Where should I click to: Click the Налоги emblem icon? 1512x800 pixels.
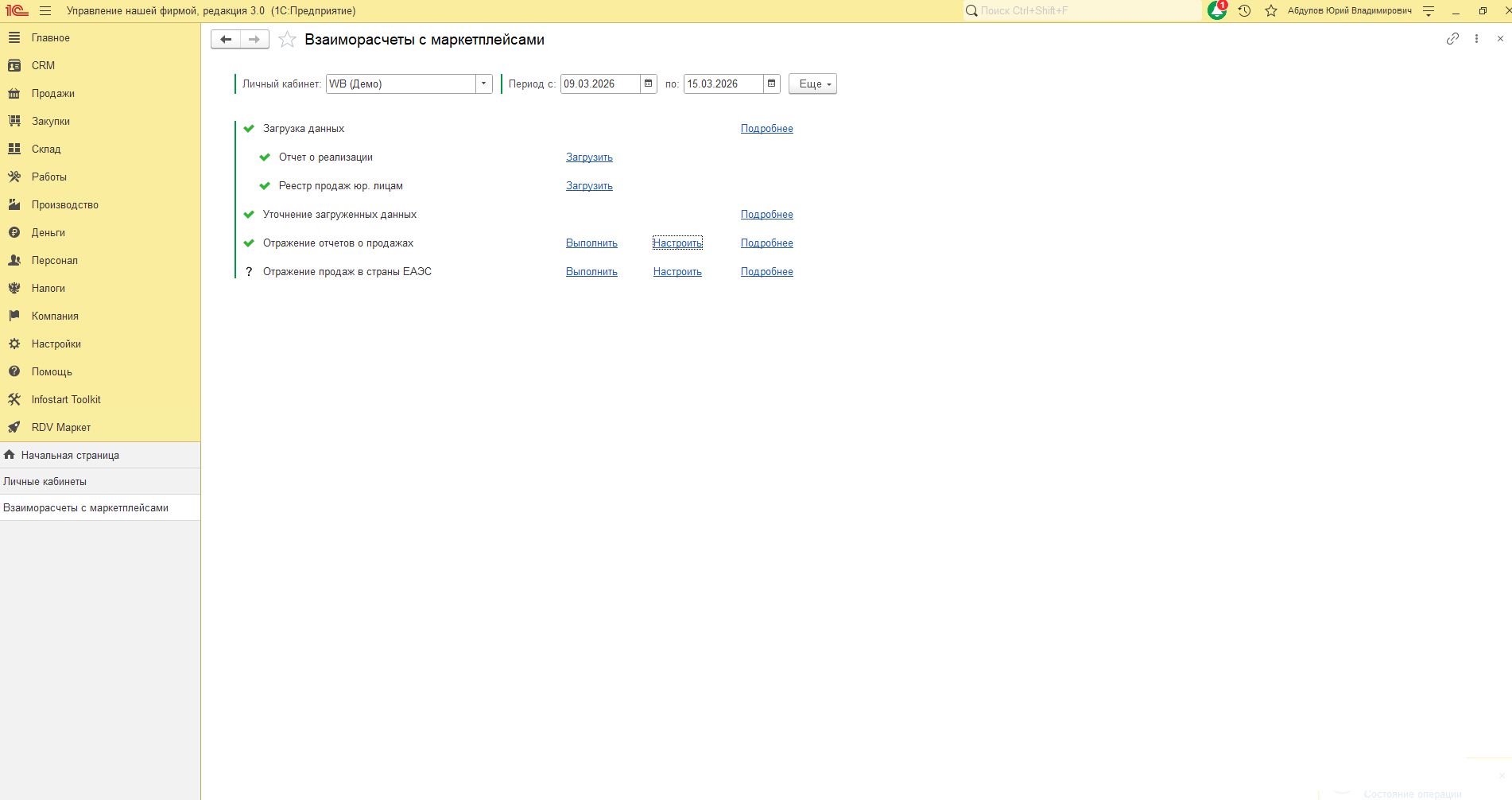14,288
